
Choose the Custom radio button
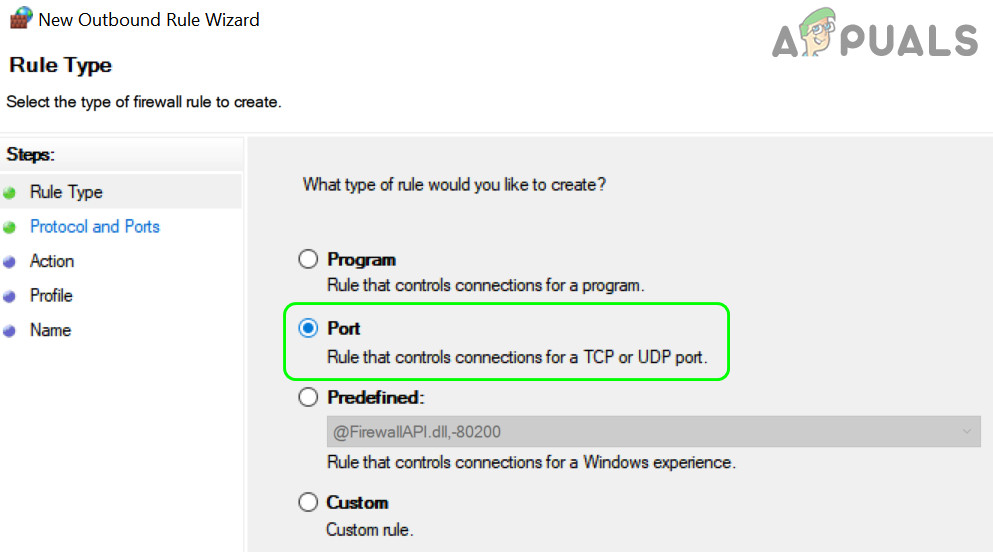coord(309,502)
